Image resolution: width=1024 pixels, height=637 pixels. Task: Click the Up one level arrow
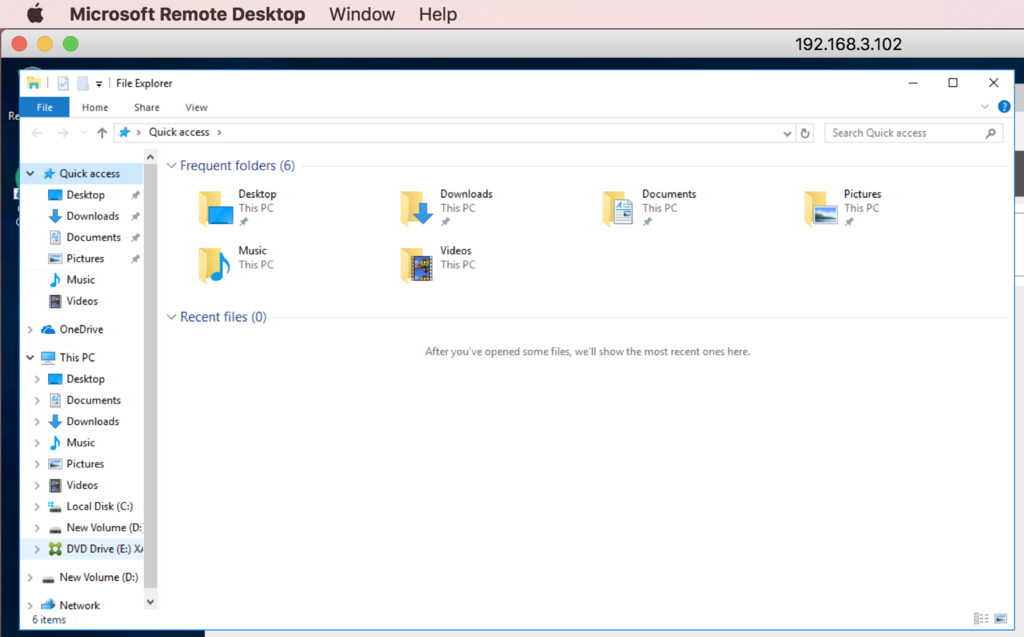(x=102, y=133)
